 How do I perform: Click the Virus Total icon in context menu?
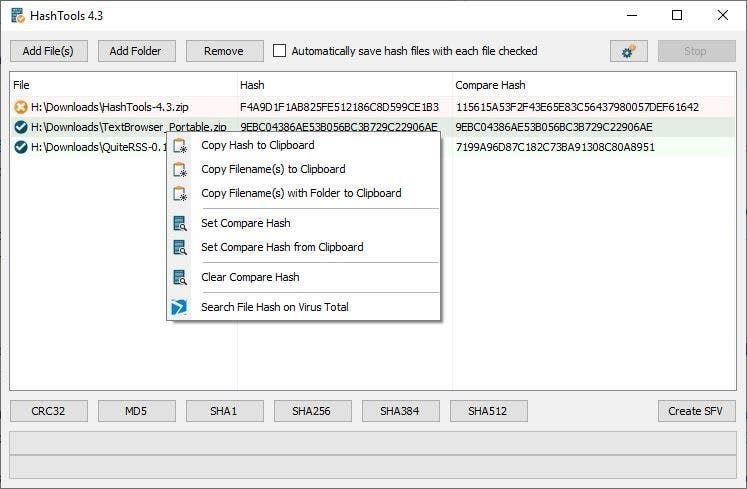click(179, 307)
